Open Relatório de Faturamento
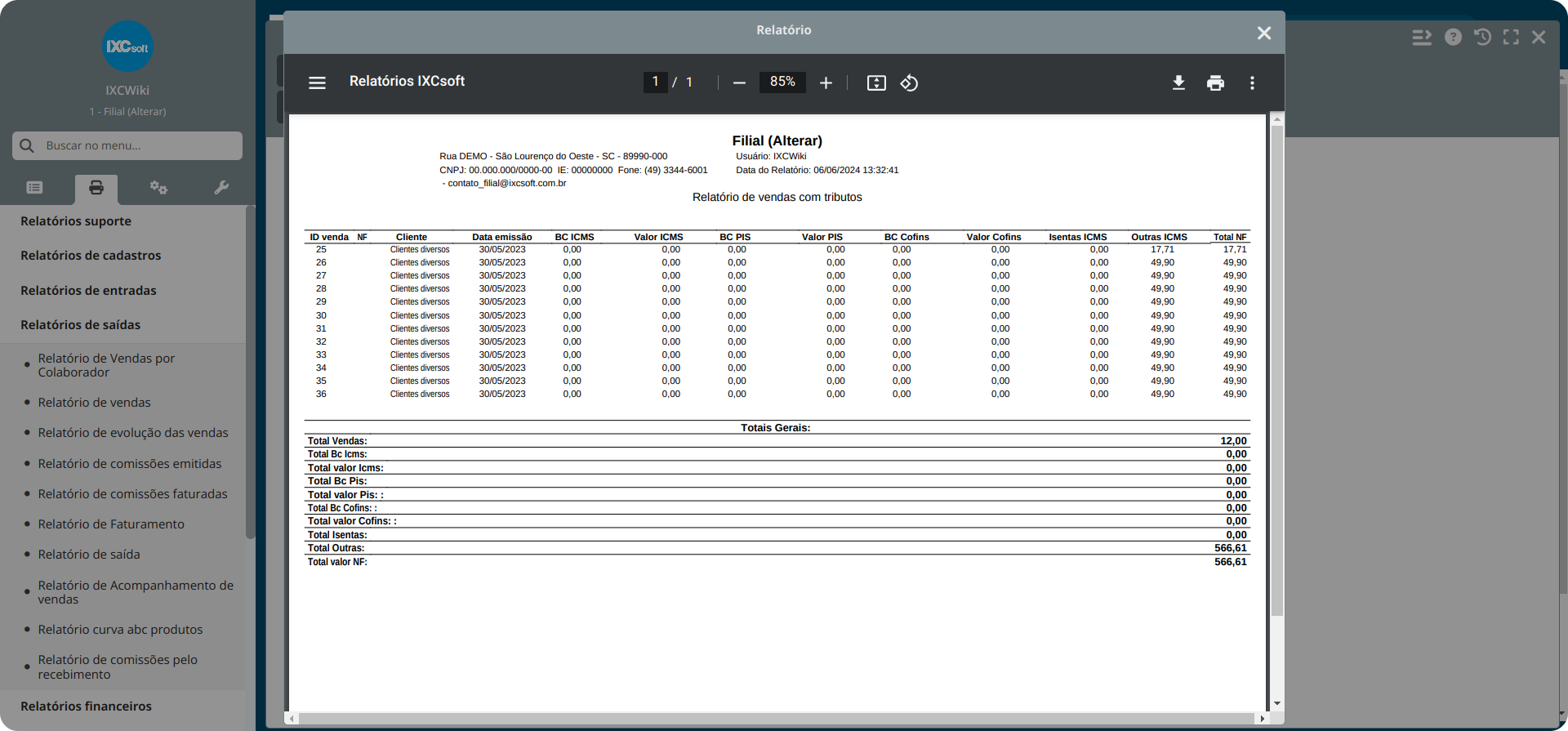Image resolution: width=1568 pixels, height=731 pixels. click(x=111, y=524)
